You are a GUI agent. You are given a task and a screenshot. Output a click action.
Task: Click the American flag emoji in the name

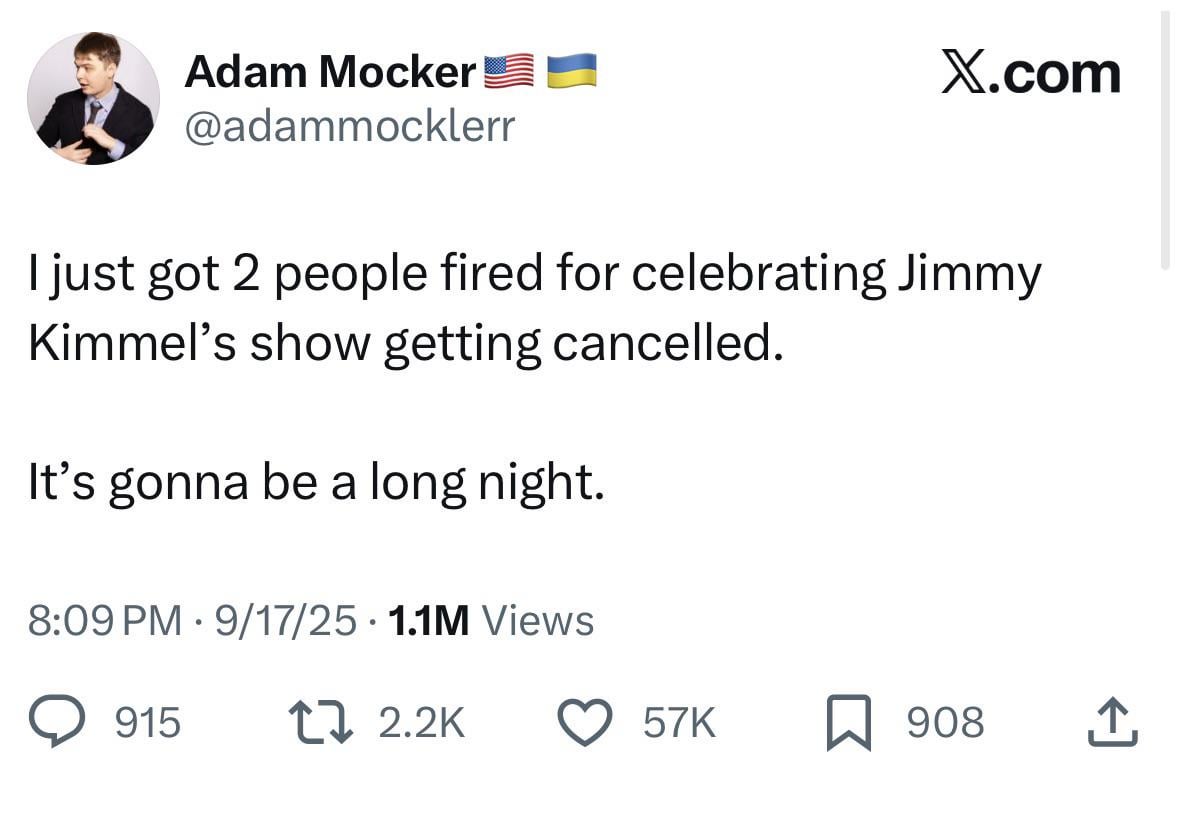click(511, 68)
